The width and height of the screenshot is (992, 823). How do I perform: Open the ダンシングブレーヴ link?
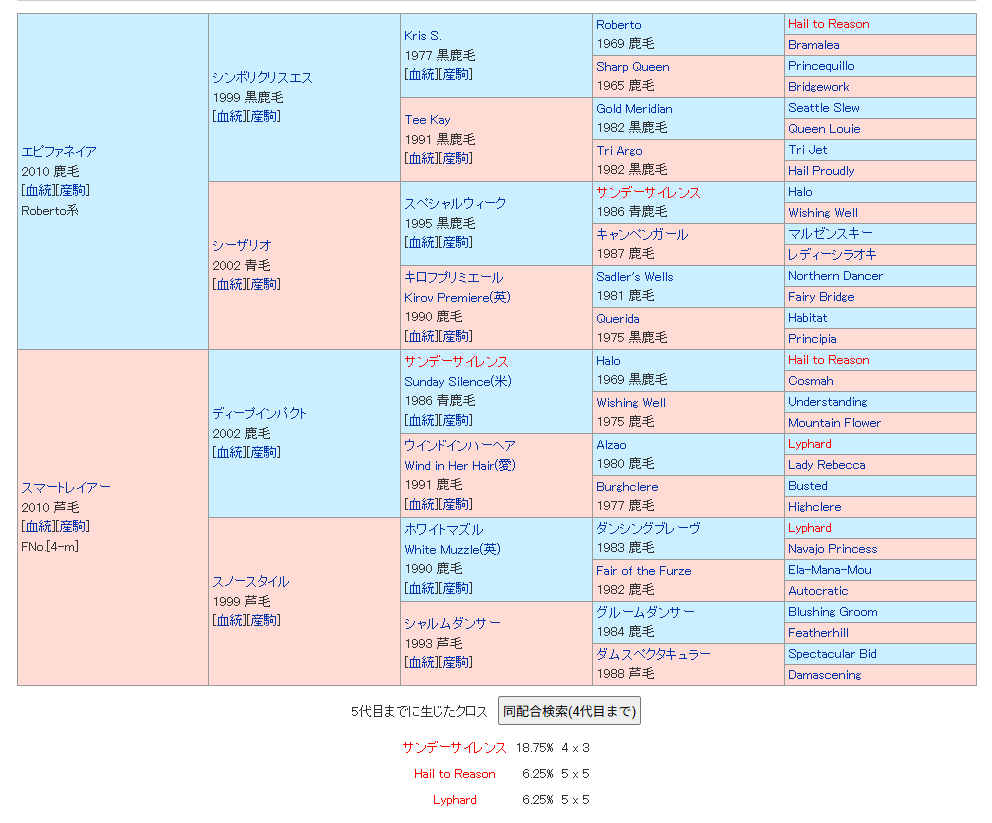[x=648, y=528]
